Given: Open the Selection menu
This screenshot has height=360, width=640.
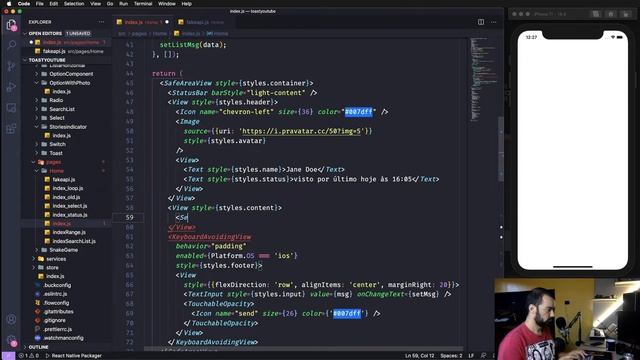Looking at the screenshot, I should click(74, 4).
